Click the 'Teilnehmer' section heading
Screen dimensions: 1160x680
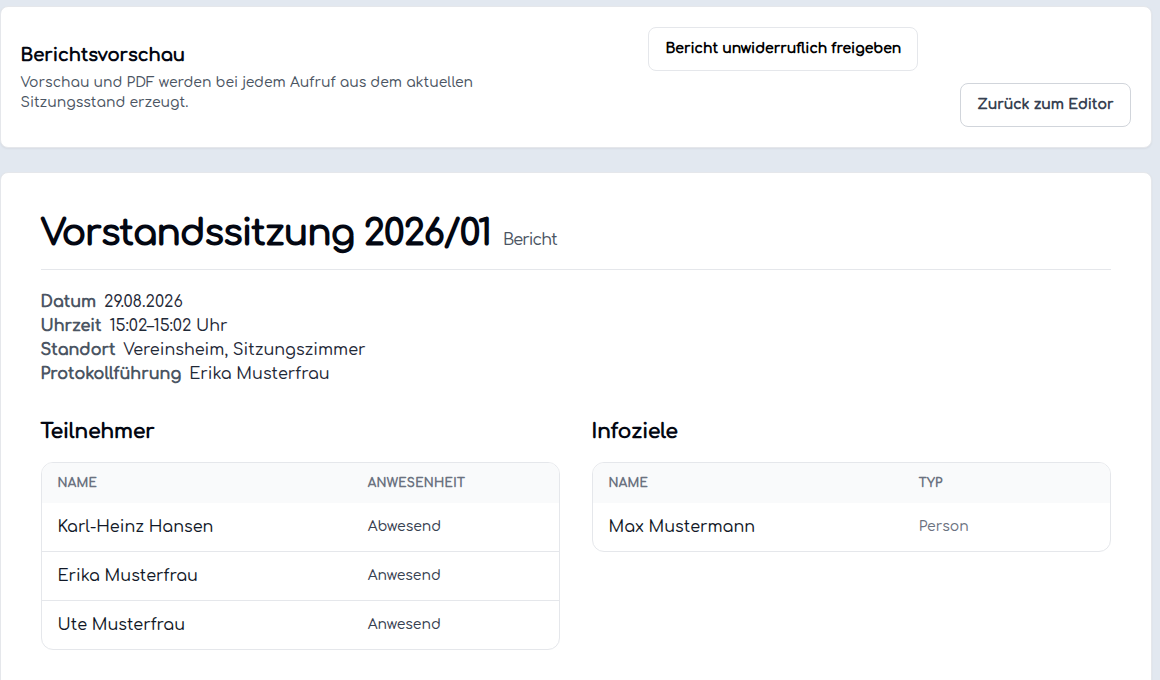coord(98,431)
